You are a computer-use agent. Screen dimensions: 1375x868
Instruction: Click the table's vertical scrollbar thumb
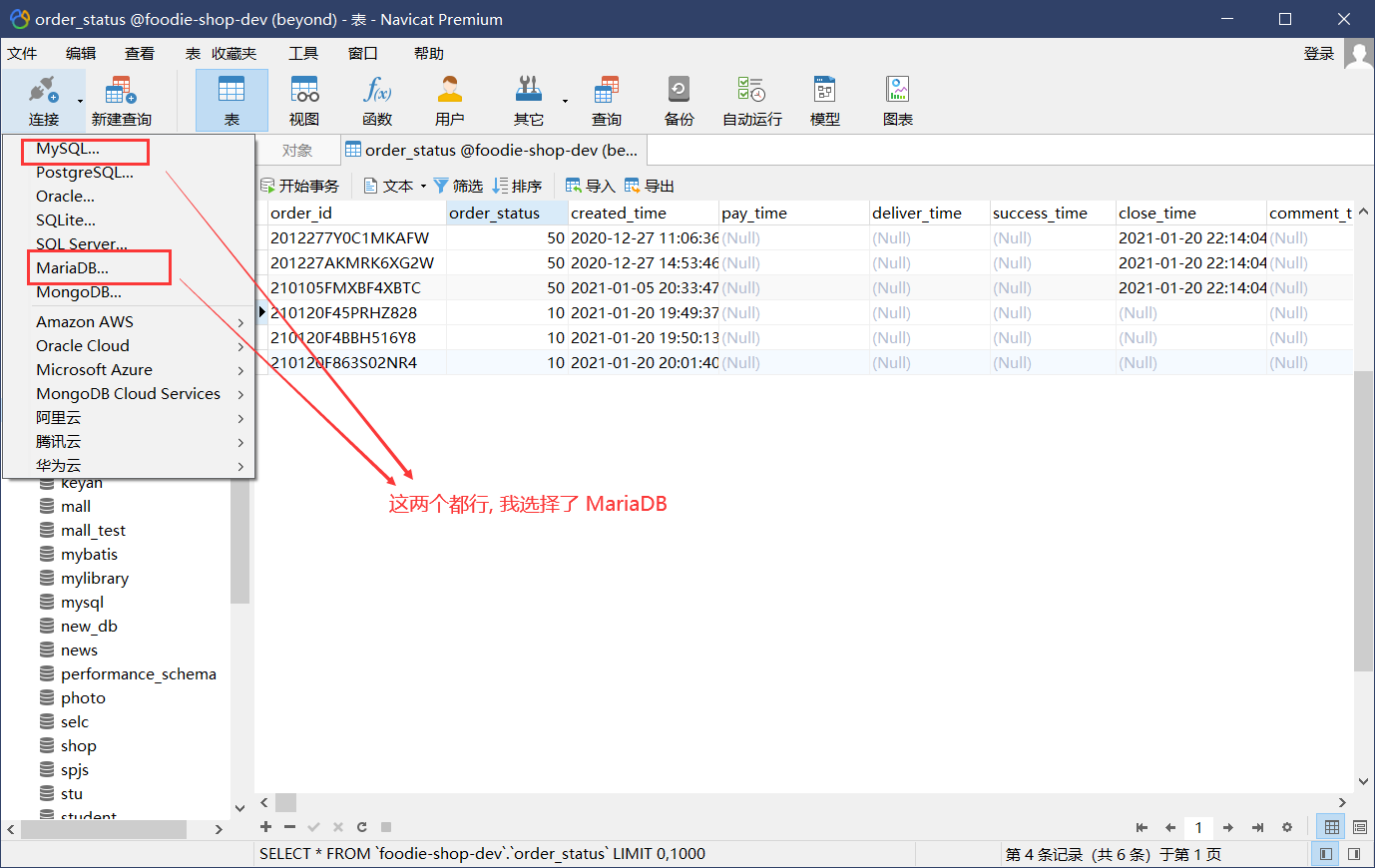click(1363, 522)
